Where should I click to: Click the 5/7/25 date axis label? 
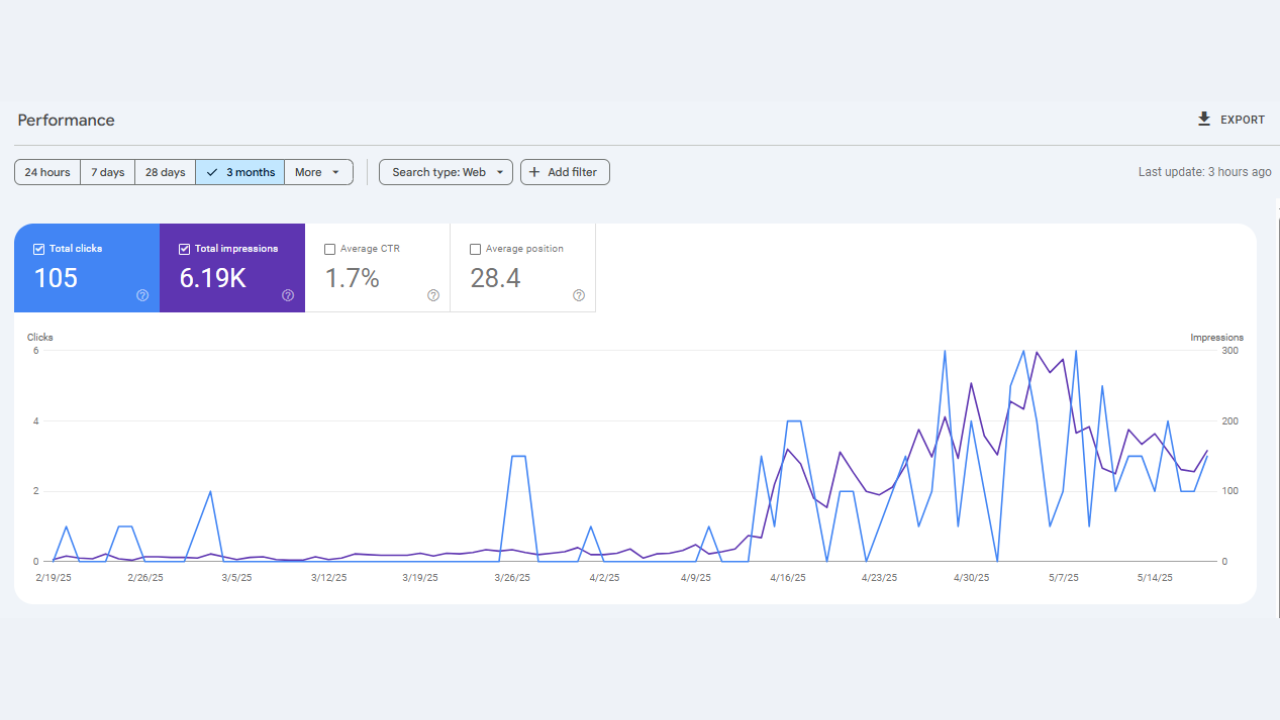tap(1063, 578)
